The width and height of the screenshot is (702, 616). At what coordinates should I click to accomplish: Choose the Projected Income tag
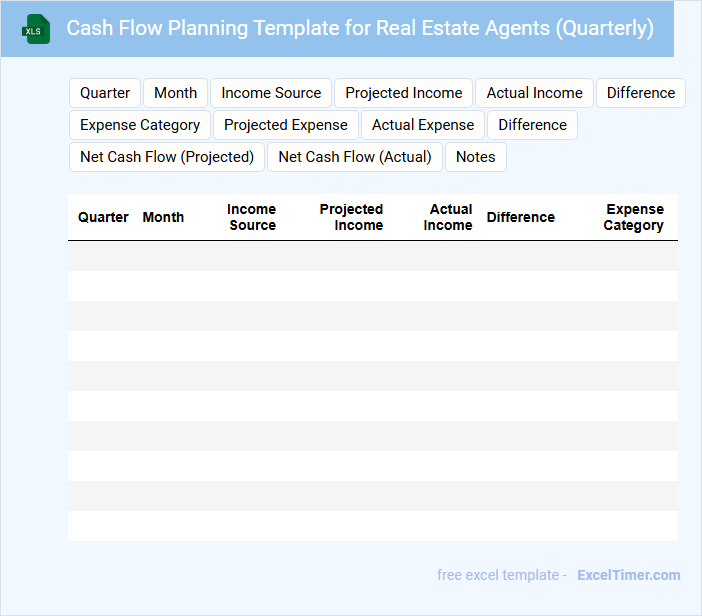coord(404,93)
